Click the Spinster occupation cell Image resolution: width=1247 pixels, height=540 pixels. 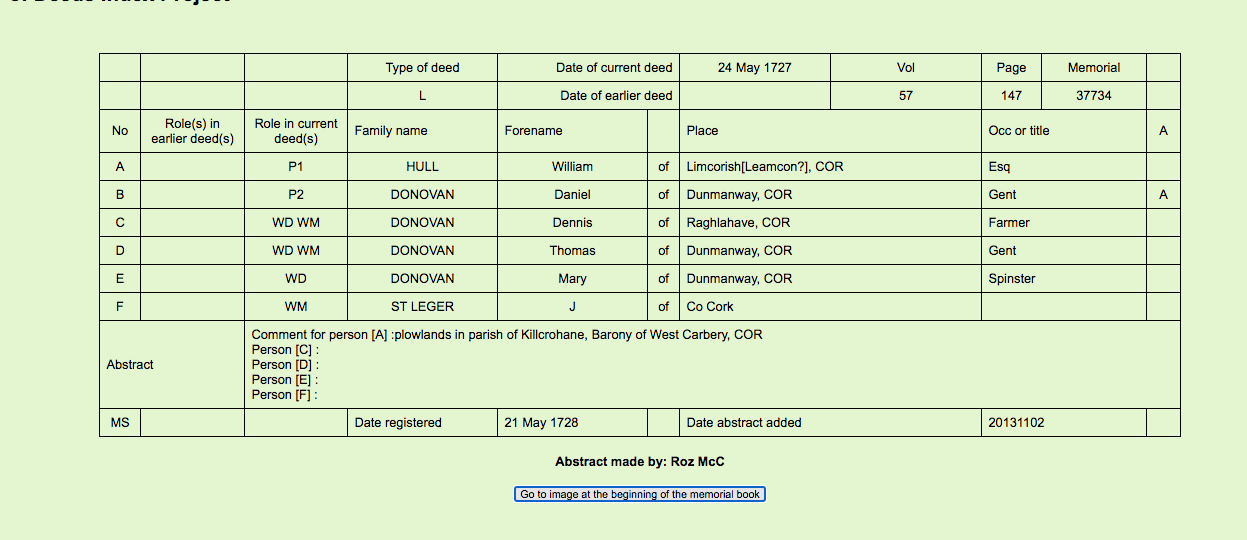tap(1012, 279)
